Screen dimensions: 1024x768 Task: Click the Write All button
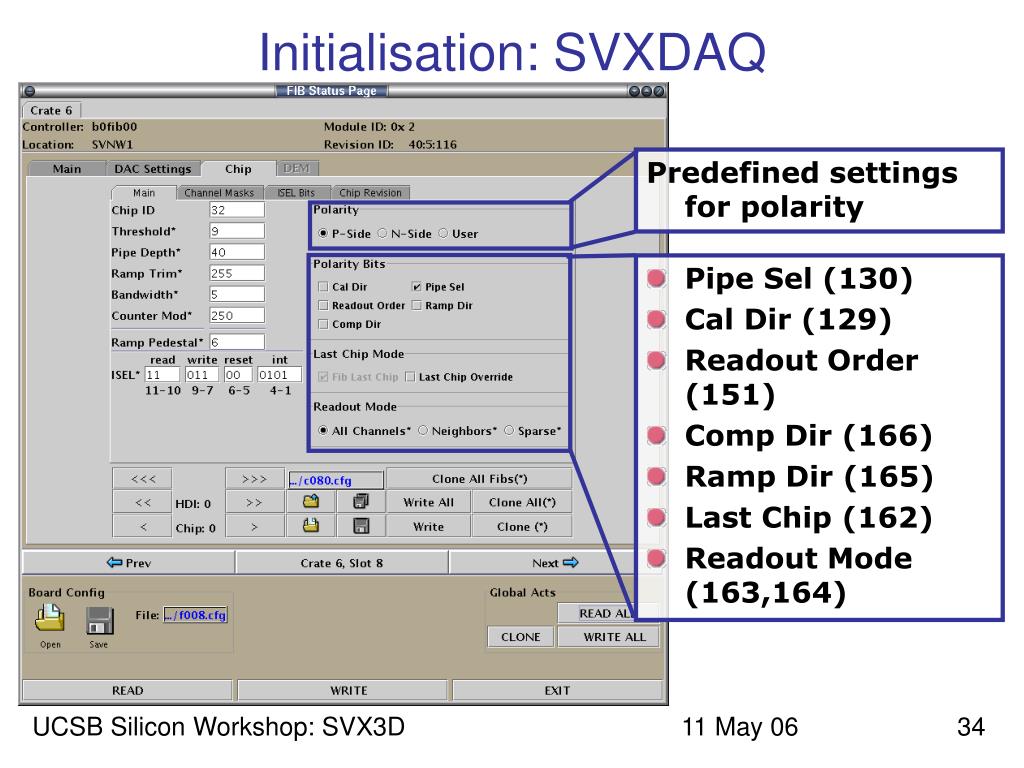click(428, 502)
